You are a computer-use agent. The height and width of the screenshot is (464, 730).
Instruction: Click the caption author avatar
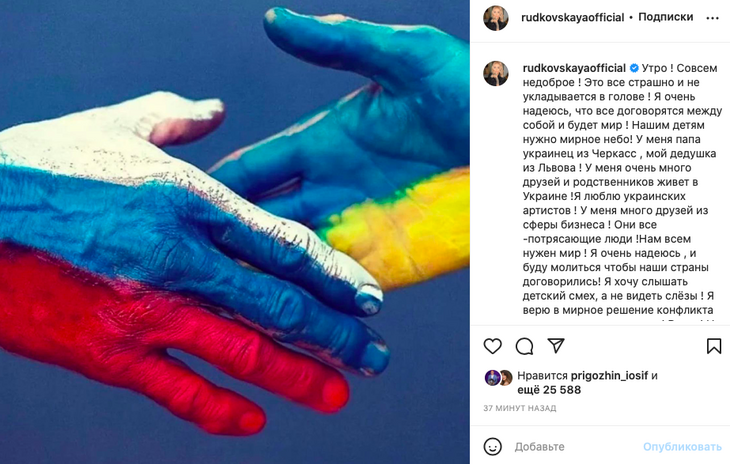point(496,74)
